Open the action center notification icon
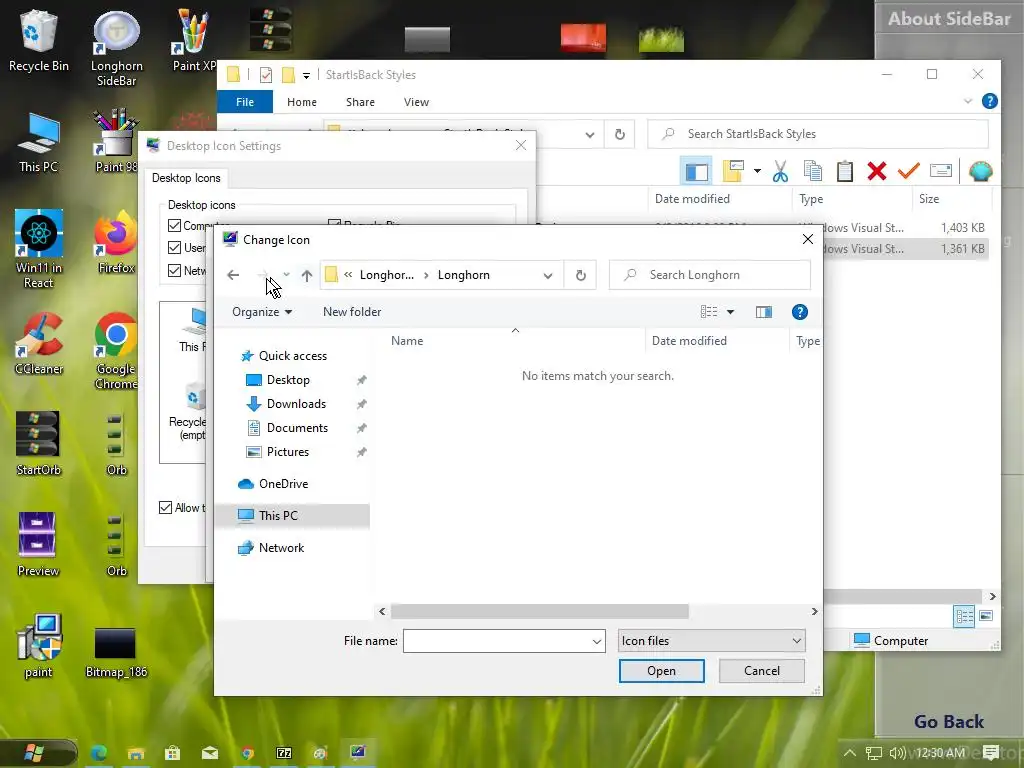 coord(991,753)
